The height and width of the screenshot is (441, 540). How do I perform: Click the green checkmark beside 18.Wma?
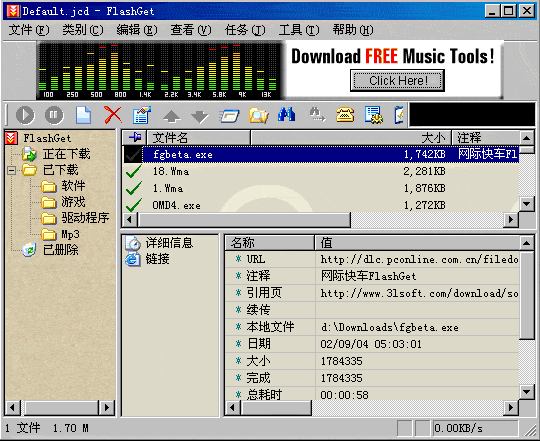click(x=133, y=171)
